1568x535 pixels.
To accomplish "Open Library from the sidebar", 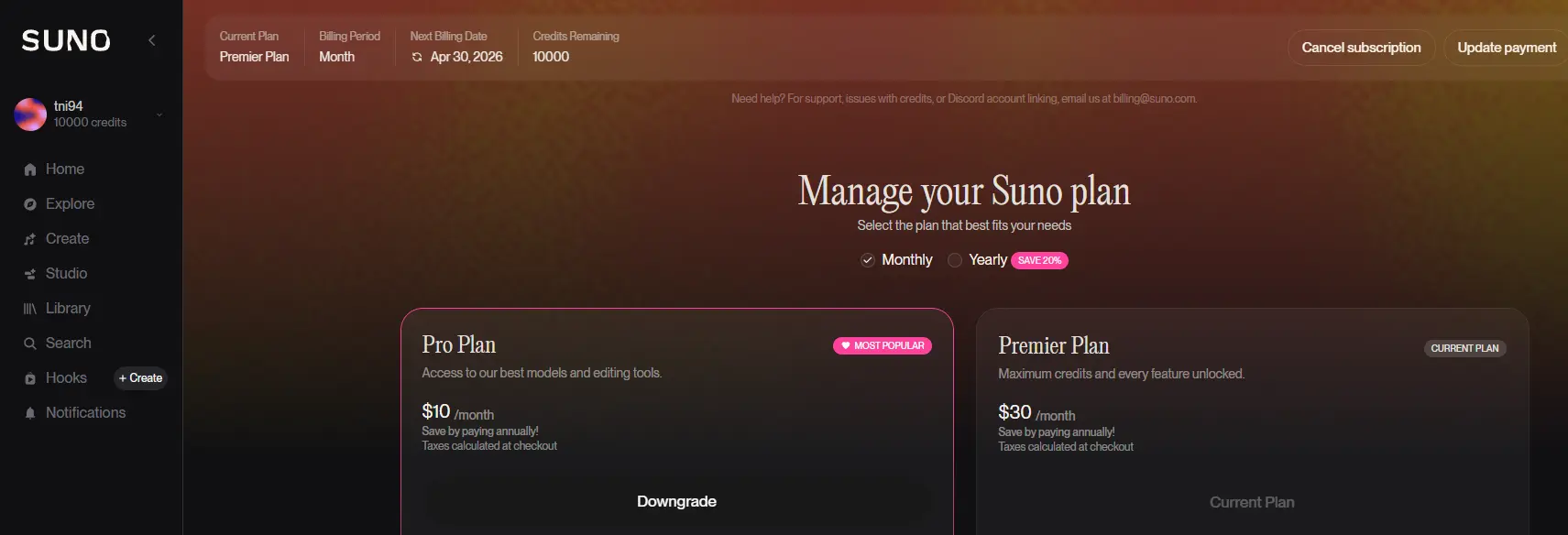I will (x=69, y=309).
